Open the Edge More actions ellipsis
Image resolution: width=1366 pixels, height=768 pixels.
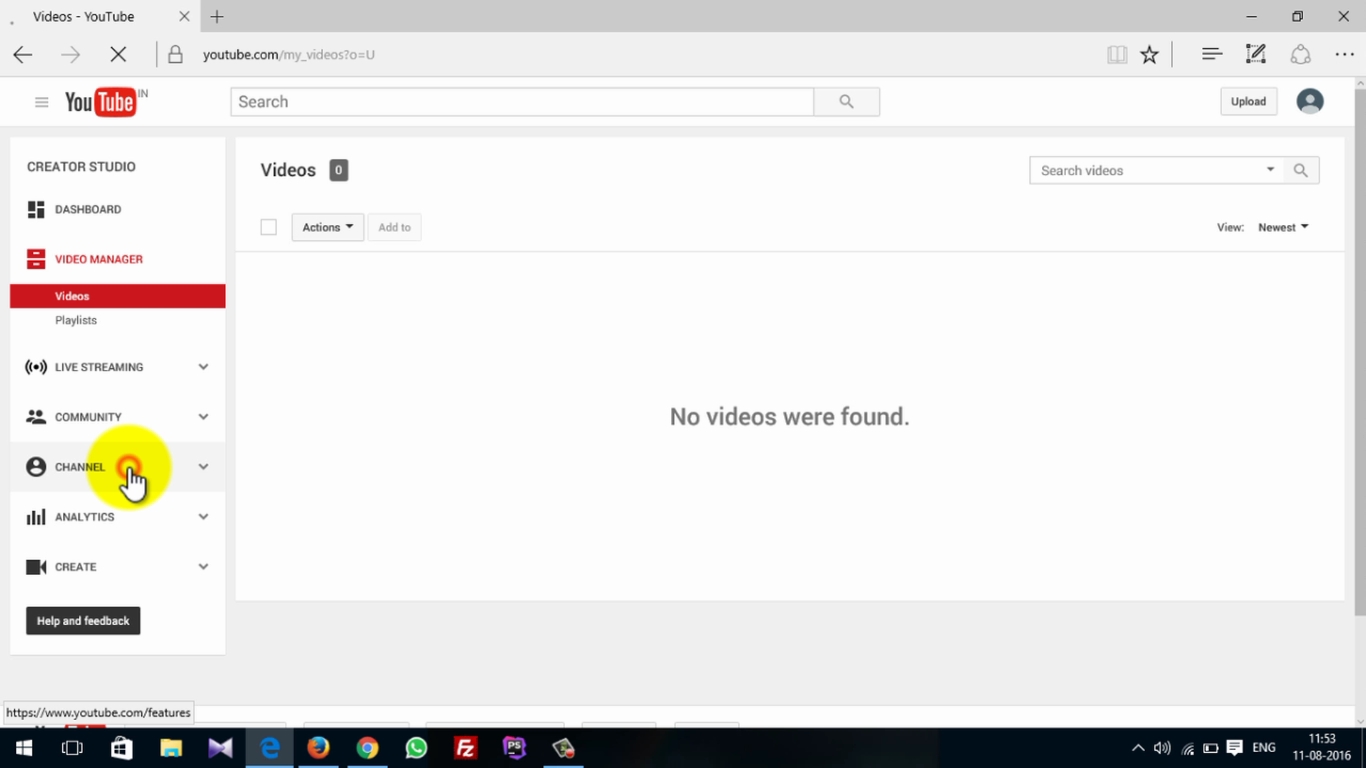(1345, 55)
